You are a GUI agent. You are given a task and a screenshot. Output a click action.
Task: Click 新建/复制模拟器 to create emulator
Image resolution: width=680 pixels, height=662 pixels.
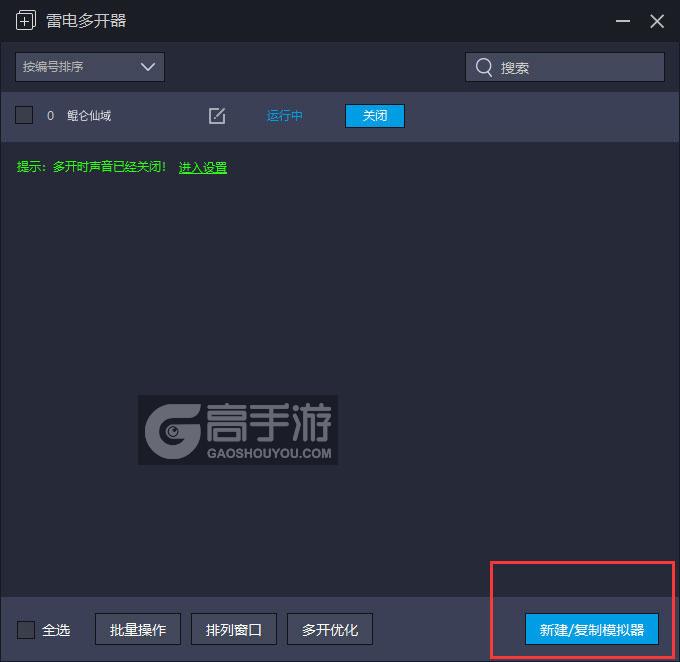592,629
